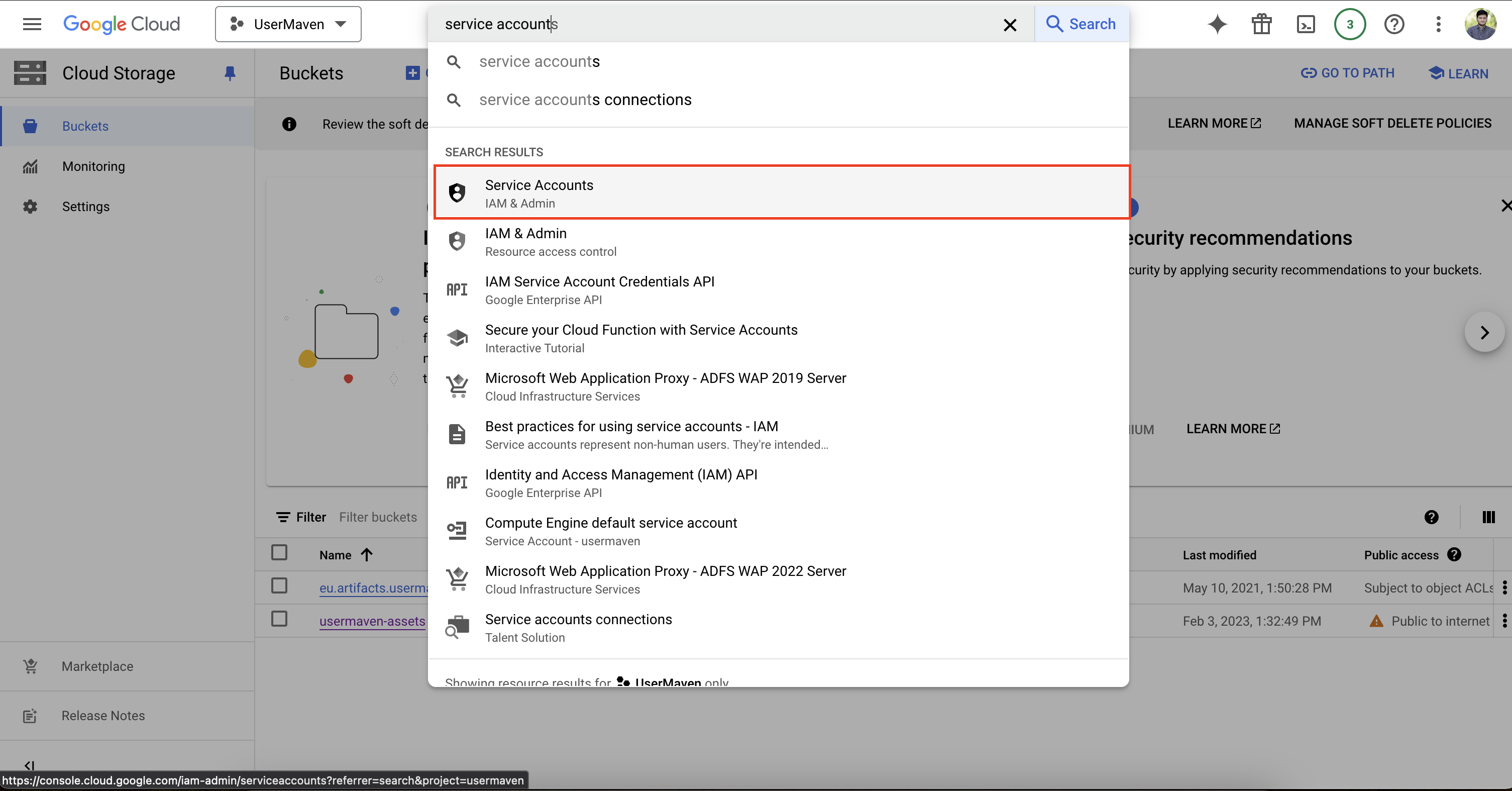Viewport: 1512px width, 791px height.
Task: Open Monitoring in the left sidebar
Action: coord(93,166)
